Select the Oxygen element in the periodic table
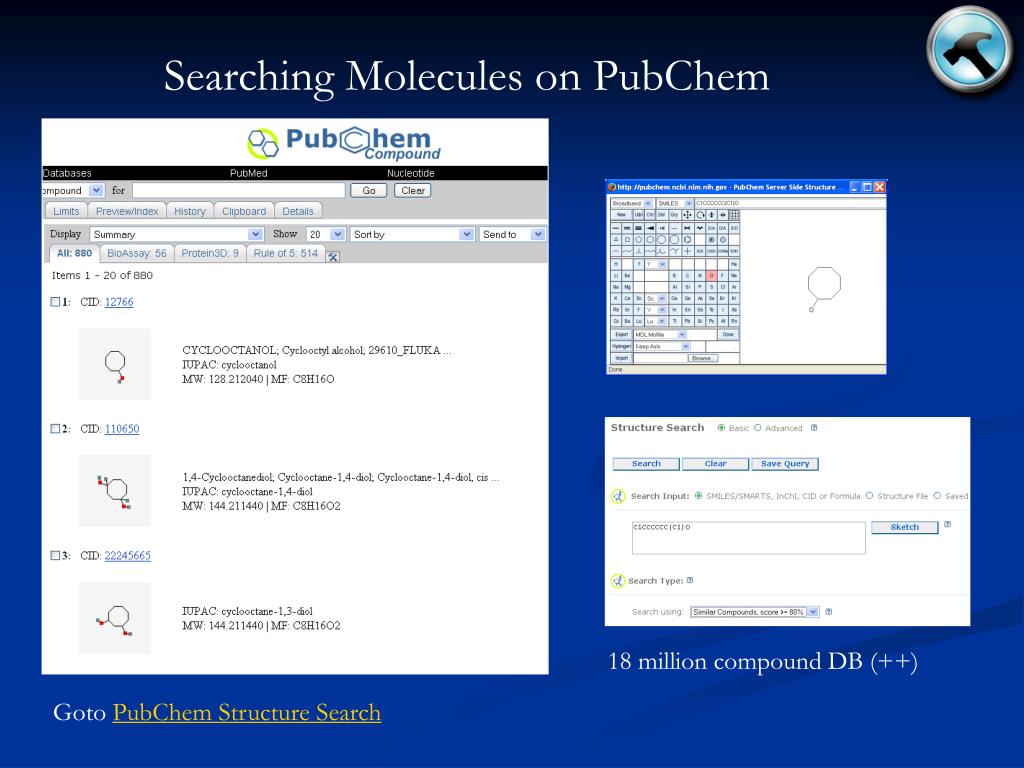1024x768 pixels. pos(711,276)
